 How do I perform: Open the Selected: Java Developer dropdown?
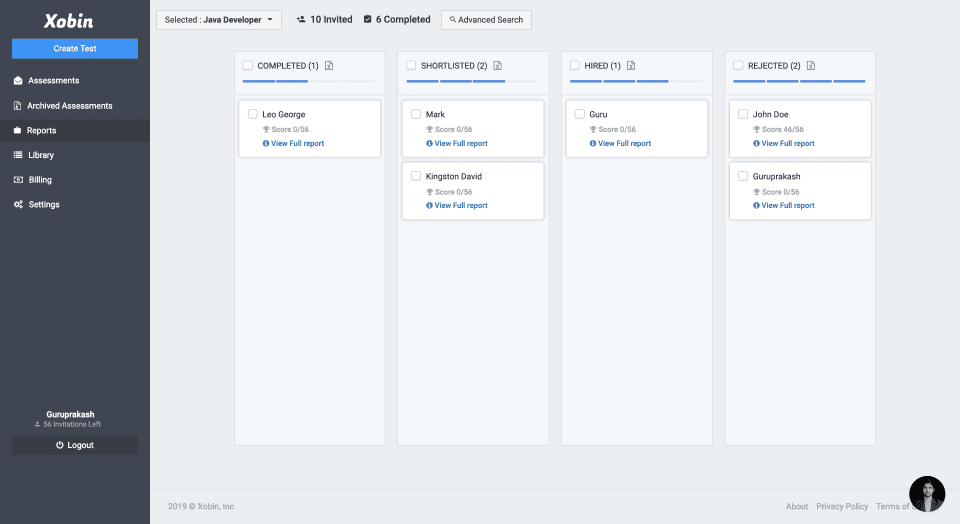219,20
